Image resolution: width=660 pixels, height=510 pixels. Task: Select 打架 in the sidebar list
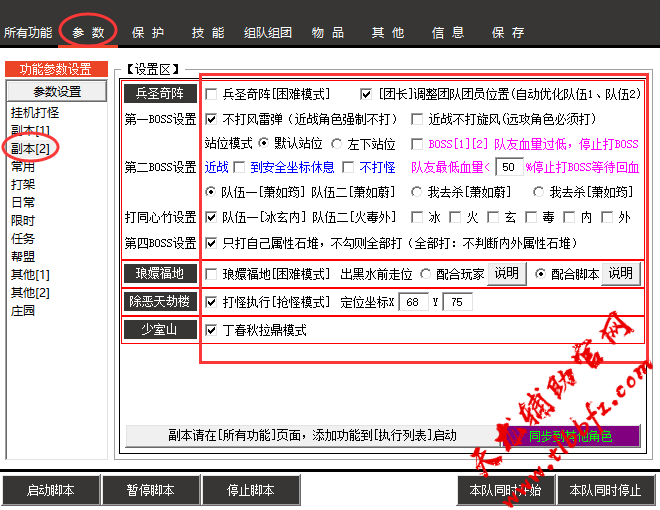(23, 184)
